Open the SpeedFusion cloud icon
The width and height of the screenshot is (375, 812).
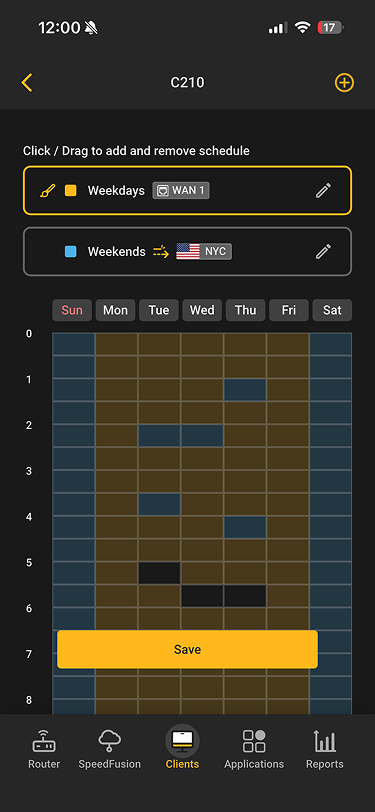[109, 741]
